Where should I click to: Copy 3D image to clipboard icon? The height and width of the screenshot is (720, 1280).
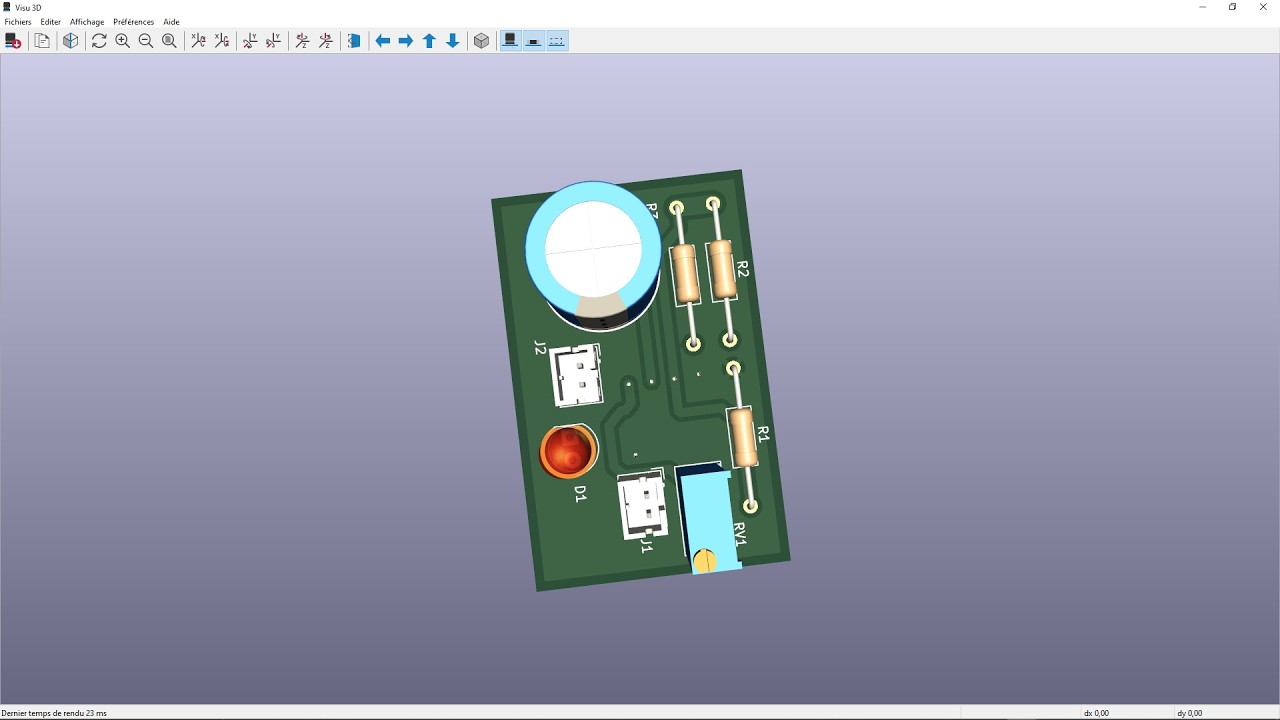click(42, 41)
